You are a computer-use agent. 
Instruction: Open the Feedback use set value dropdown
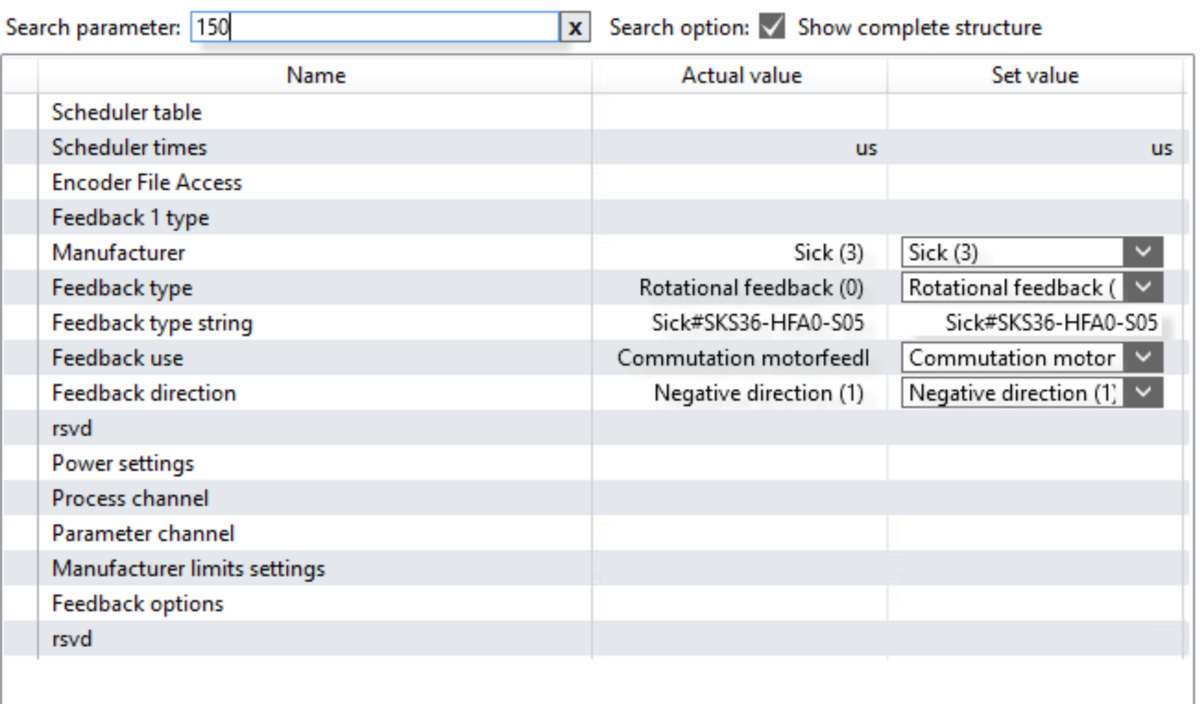[1145, 358]
